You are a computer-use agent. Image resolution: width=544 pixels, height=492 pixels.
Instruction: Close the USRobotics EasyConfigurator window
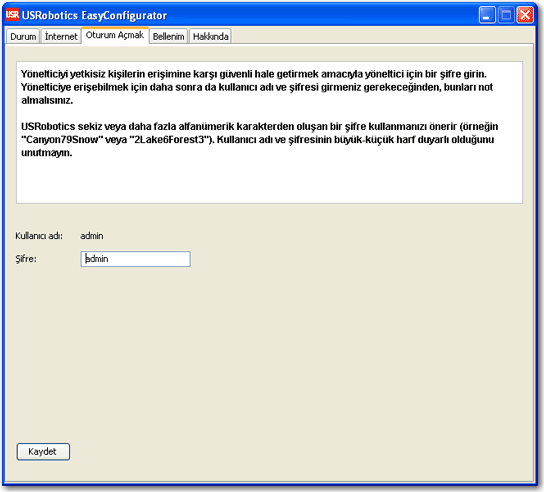point(525,15)
